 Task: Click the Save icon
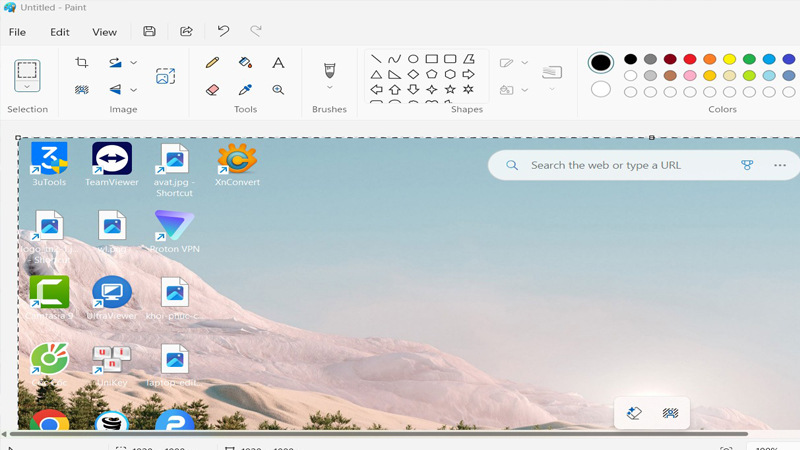149,31
